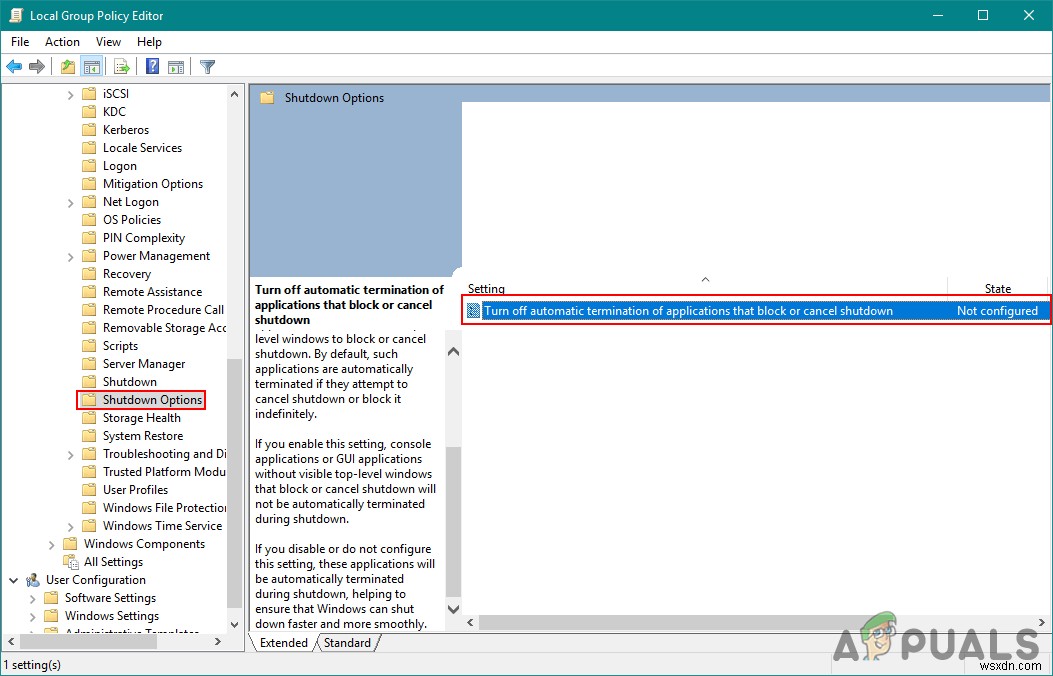Sort by the State column header
Screen dimensions: 1053x676
tap(997, 289)
